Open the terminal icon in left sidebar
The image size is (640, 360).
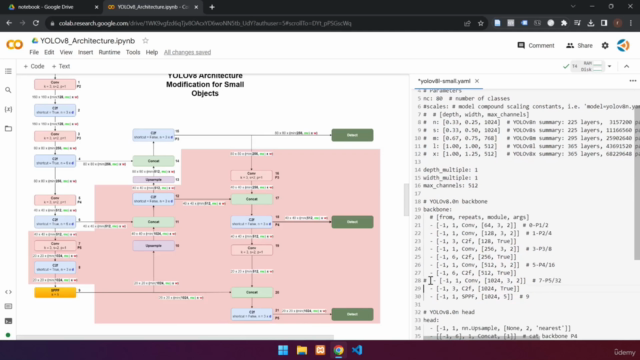(8, 321)
